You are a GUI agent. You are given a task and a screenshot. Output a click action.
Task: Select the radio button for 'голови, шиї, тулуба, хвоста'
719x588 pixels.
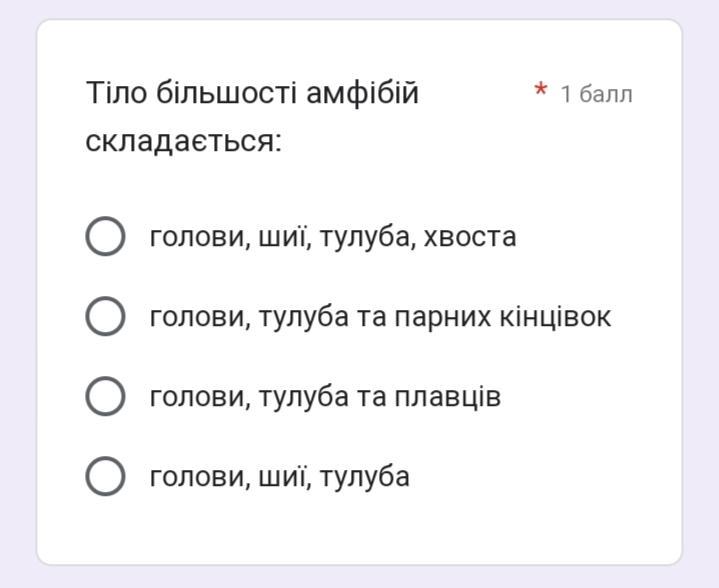(105, 236)
